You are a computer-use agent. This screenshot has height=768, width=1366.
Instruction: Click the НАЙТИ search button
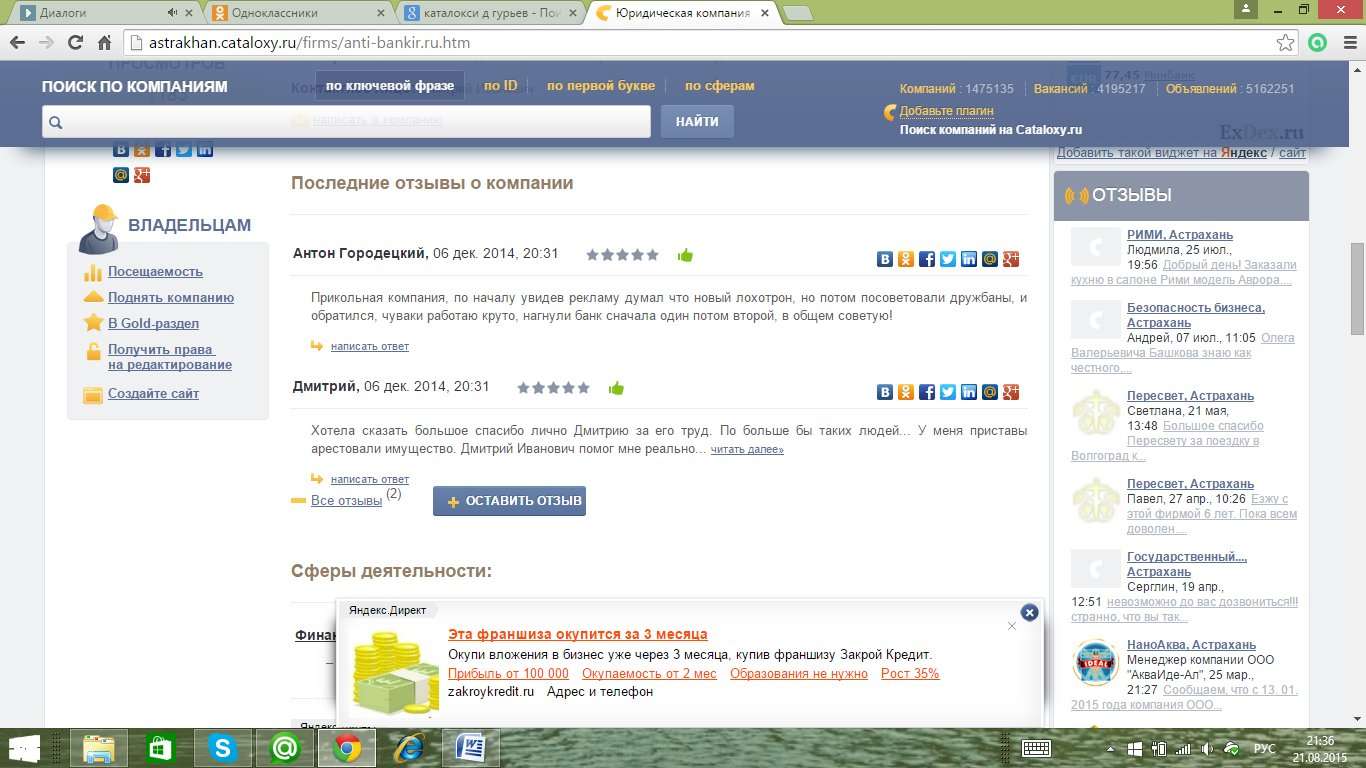coord(697,122)
